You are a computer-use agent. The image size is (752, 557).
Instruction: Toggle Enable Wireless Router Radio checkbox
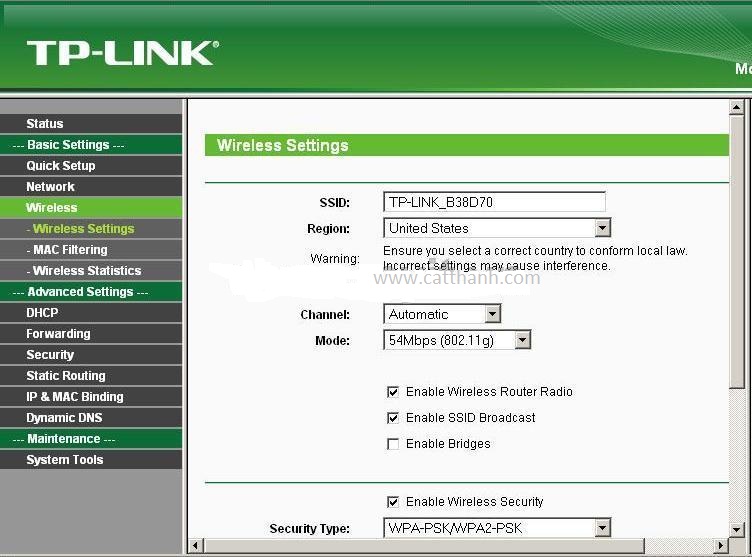click(x=393, y=392)
